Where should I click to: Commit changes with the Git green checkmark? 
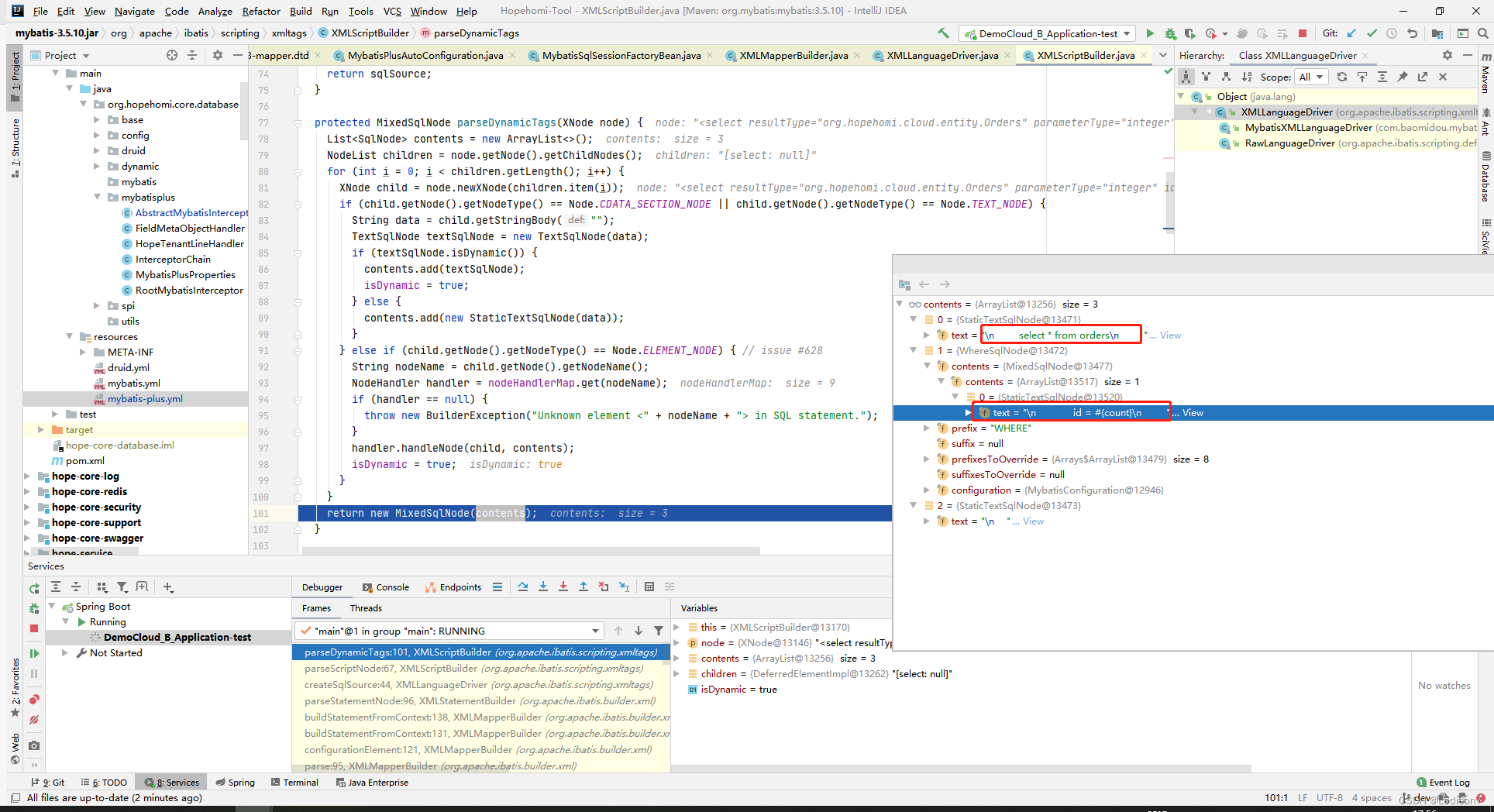(1372, 33)
